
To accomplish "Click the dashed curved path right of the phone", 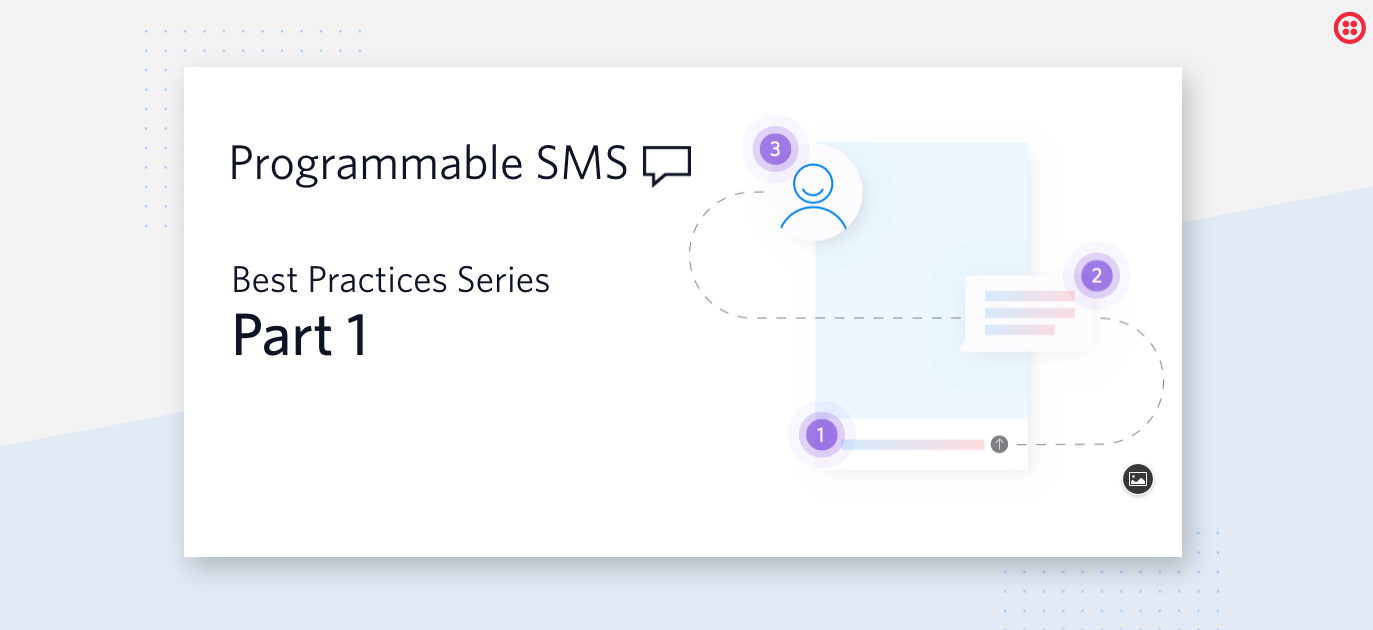I will click(1130, 380).
